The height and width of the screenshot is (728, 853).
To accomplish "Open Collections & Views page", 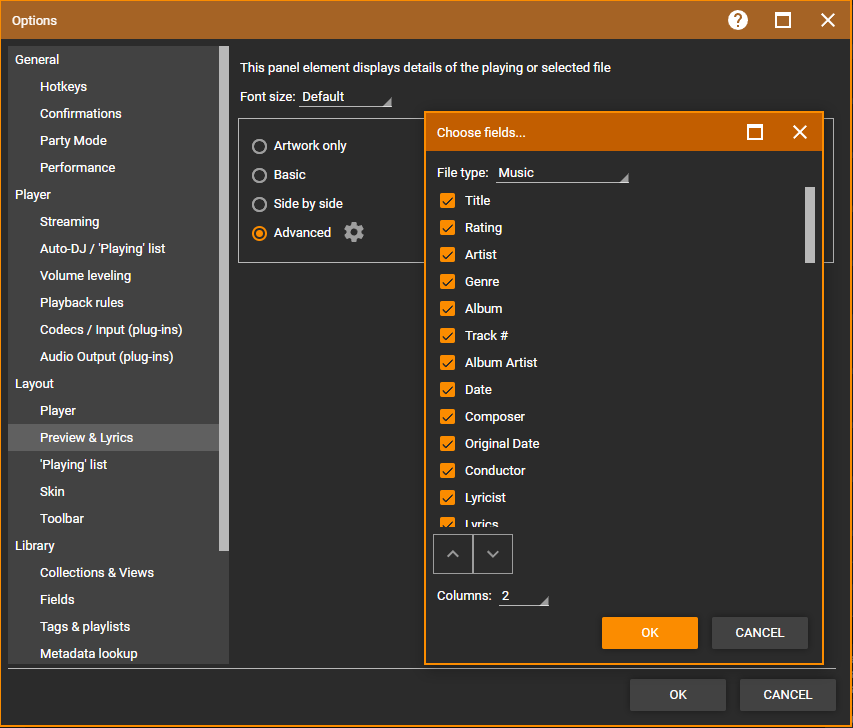I will point(97,572).
